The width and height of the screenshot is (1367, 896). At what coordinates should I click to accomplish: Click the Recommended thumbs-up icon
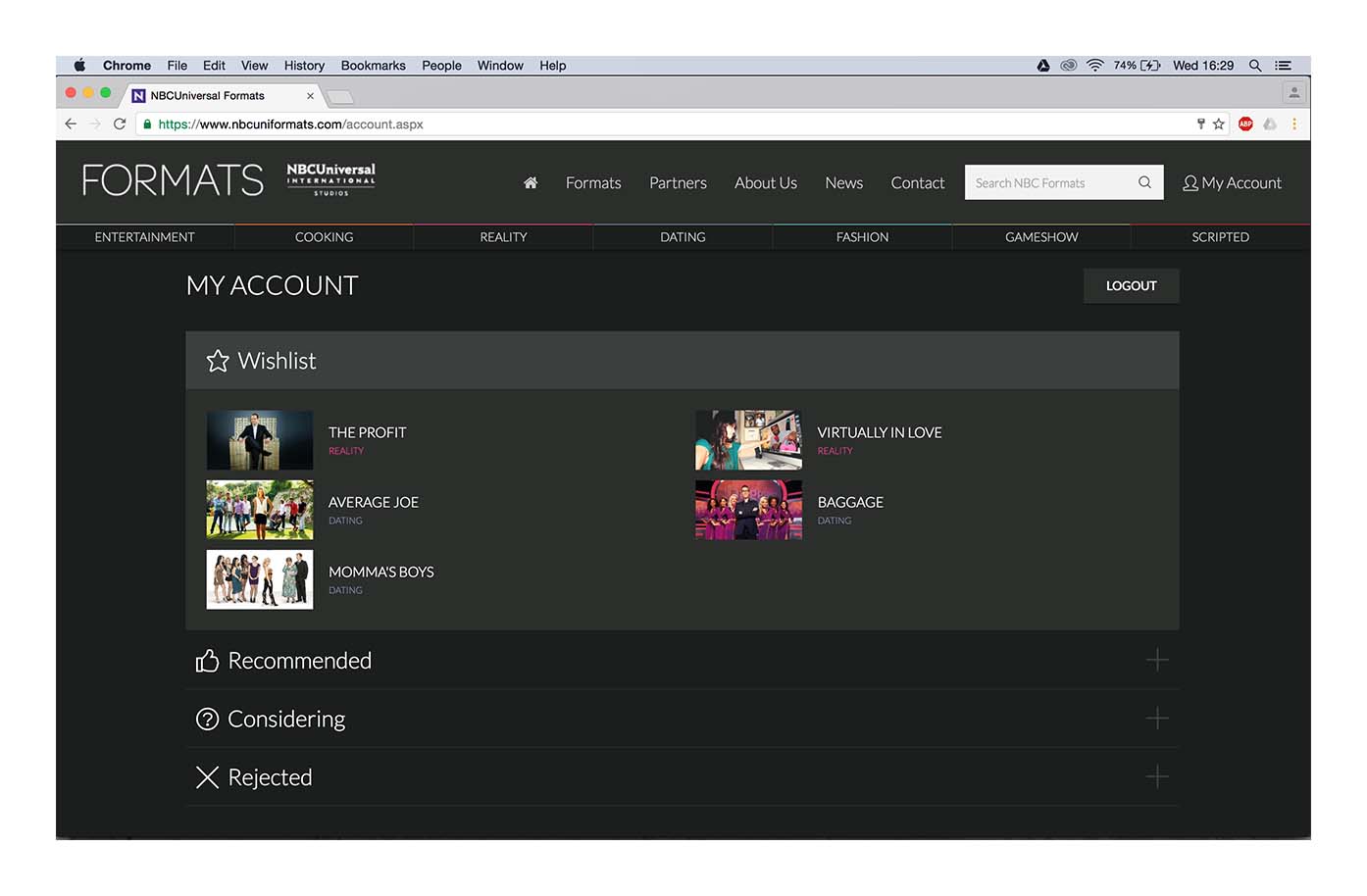click(x=207, y=661)
